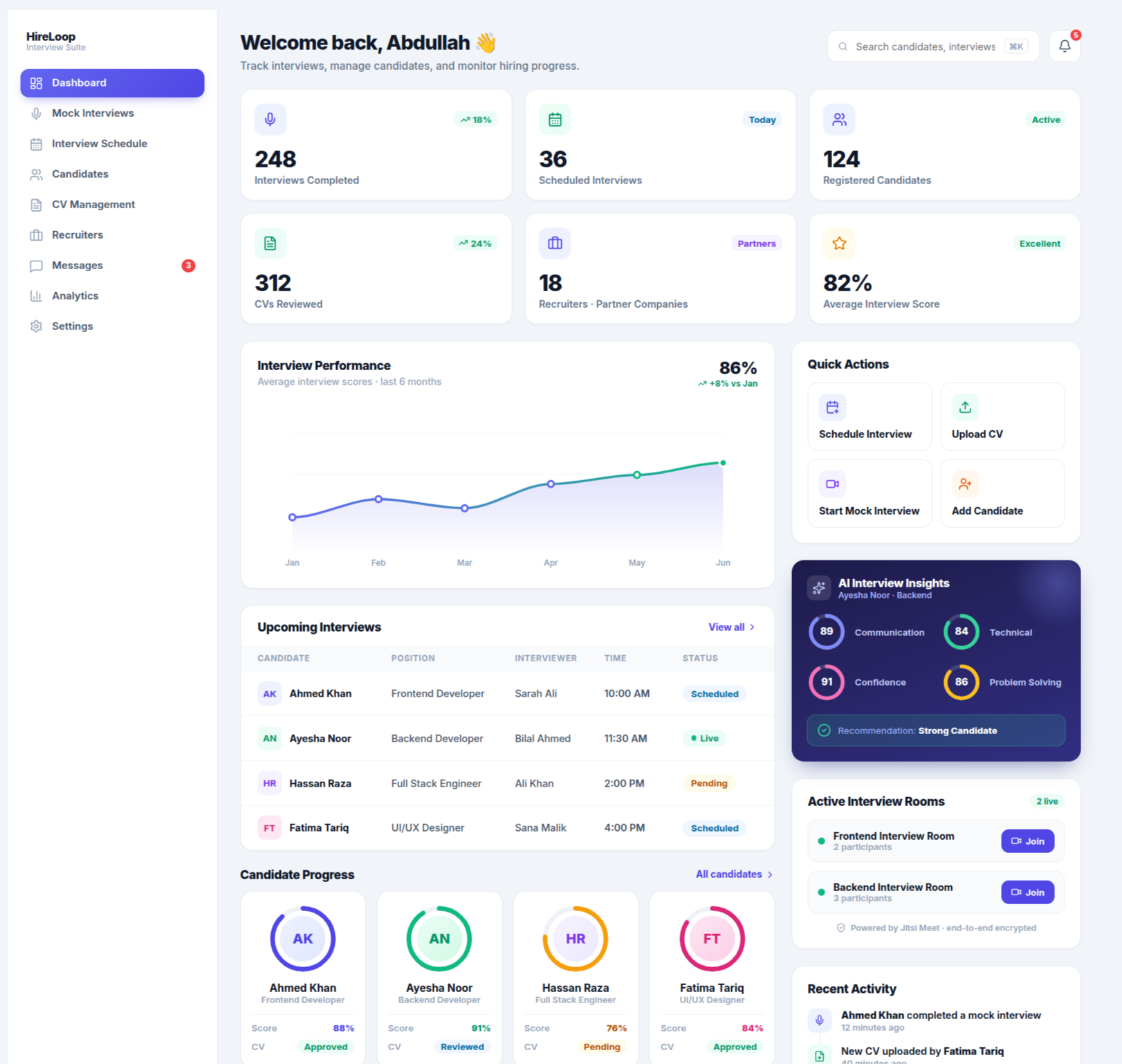Click the microphone icon beside Ahmed Khan activity

pos(820,1020)
